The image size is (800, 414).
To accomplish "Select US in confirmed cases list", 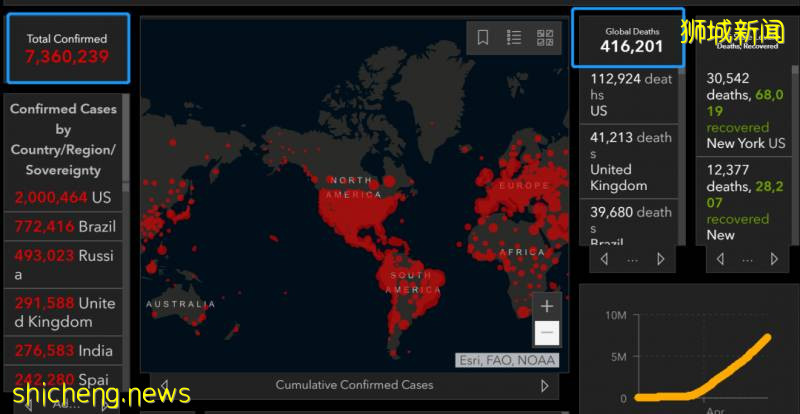I will pyautogui.click(x=62, y=198).
